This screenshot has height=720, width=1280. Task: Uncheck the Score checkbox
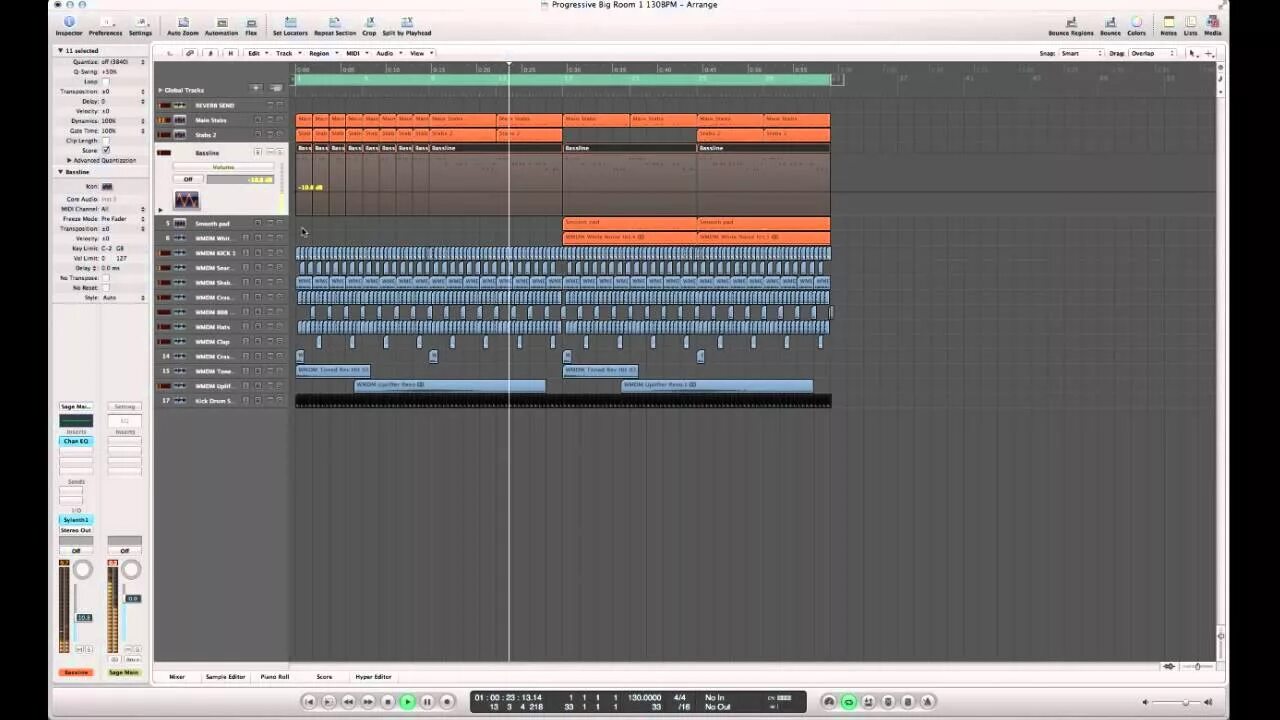[106, 150]
